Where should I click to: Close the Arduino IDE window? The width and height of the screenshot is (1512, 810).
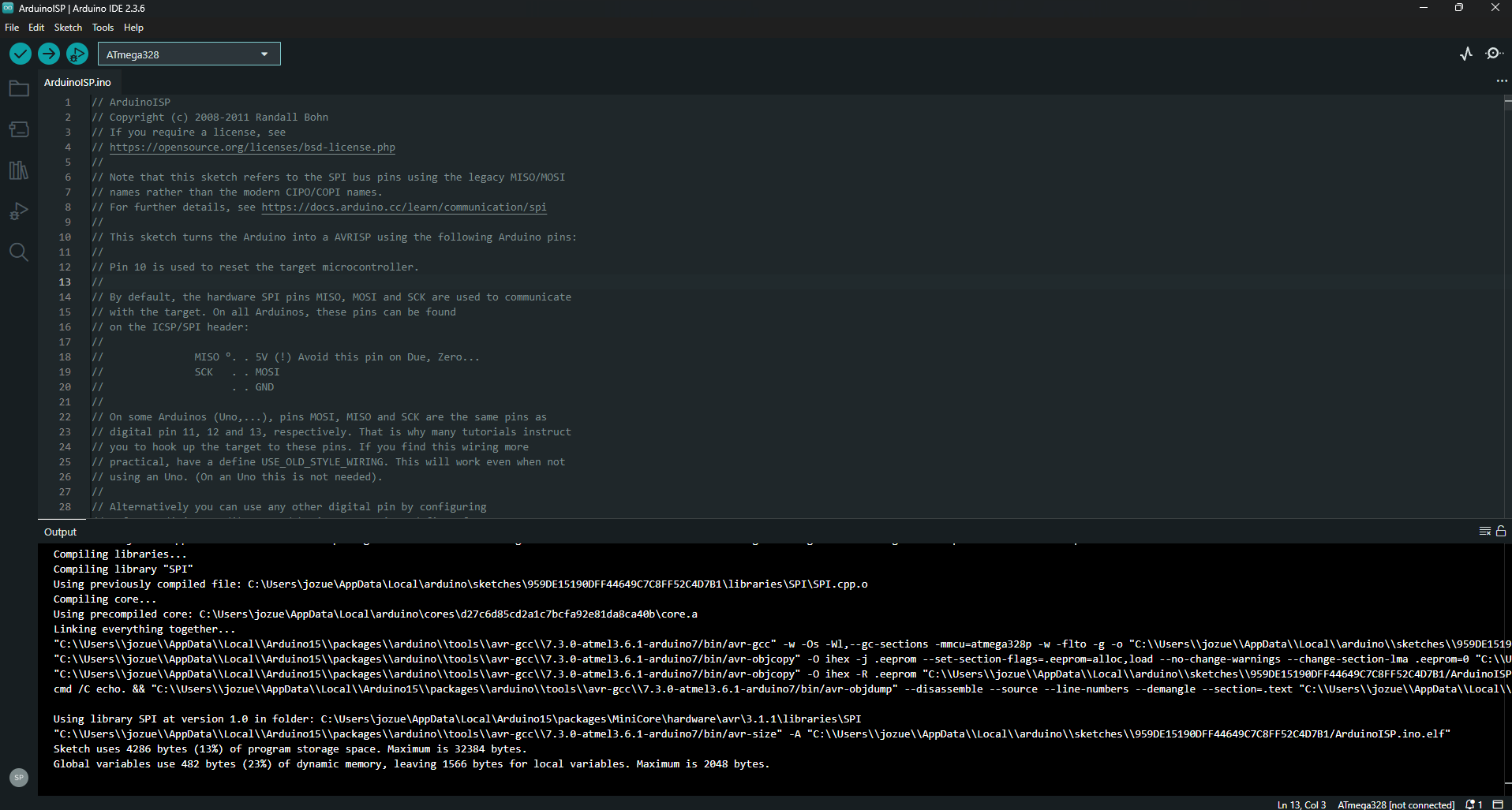point(1494,8)
